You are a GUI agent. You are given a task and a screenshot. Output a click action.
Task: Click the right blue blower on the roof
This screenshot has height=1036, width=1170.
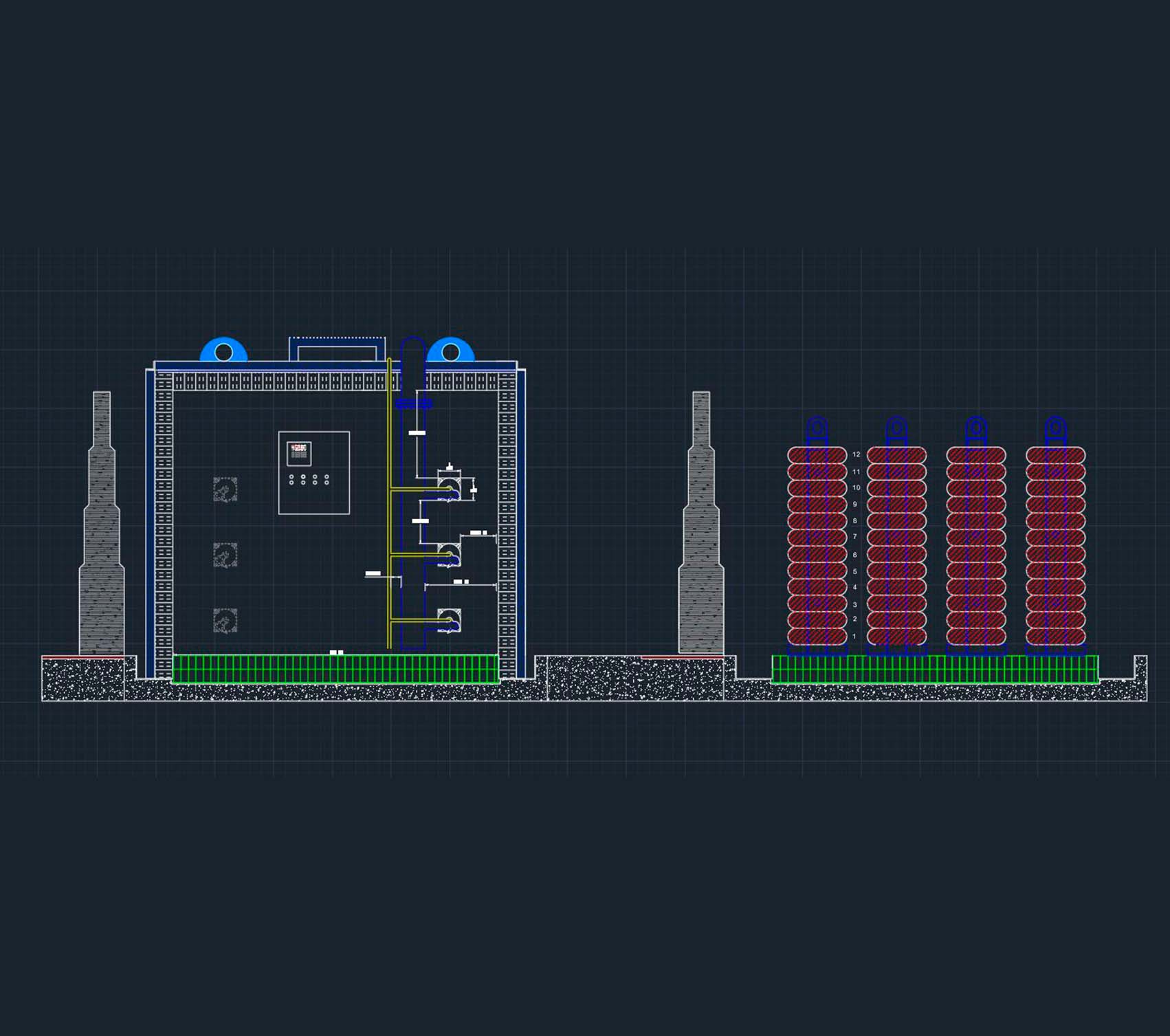[x=450, y=350]
